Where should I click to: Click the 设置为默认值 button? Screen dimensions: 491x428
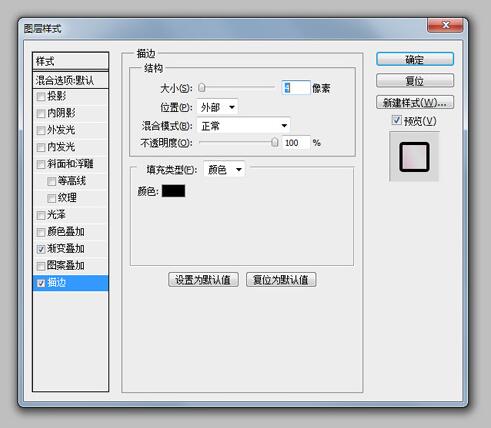pos(203,279)
